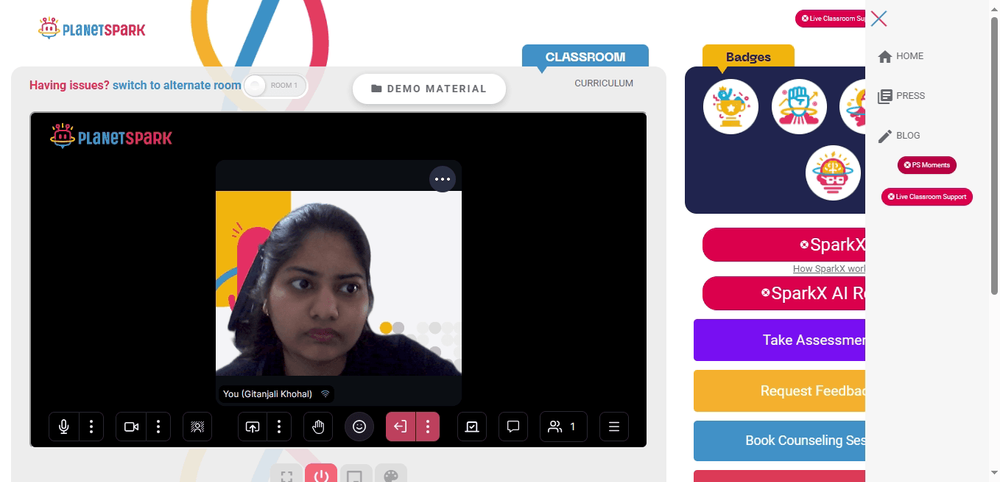
Task: Click the Live Classroom Support pill in the header
Action: coord(830,18)
